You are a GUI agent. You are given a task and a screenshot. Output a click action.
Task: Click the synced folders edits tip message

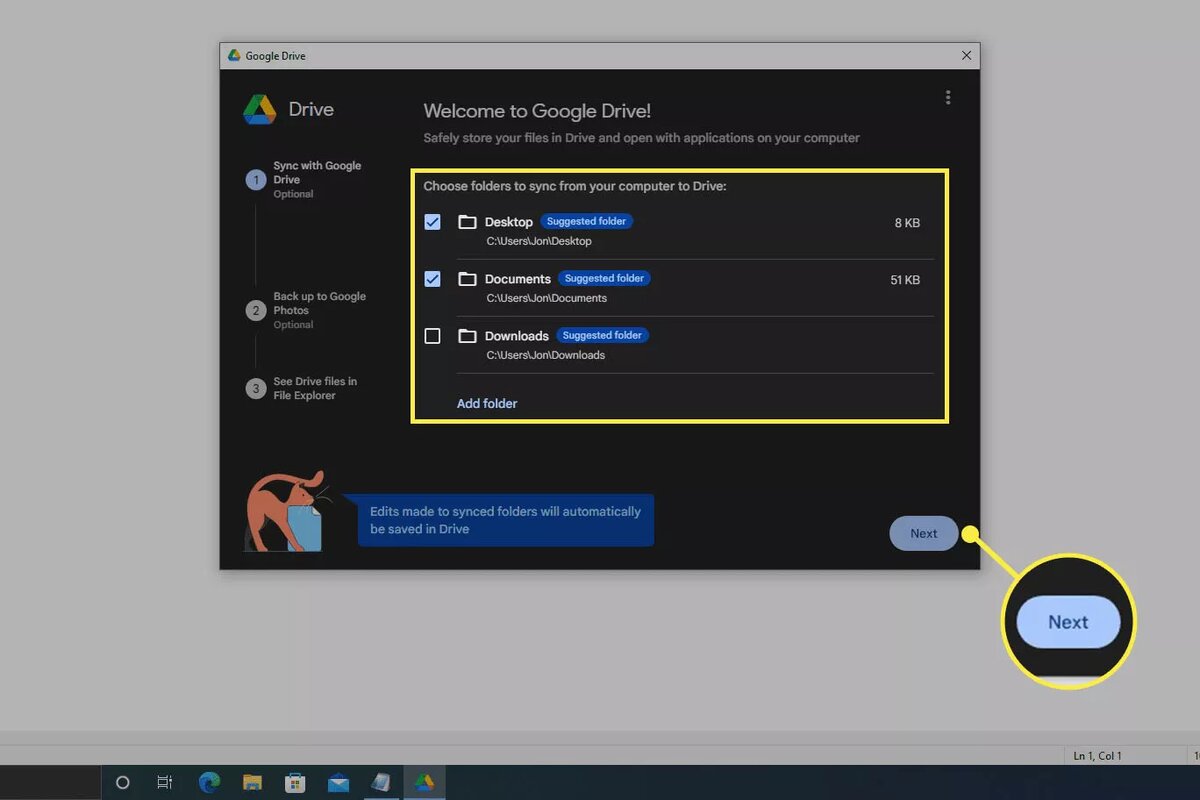click(x=506, y=520)
